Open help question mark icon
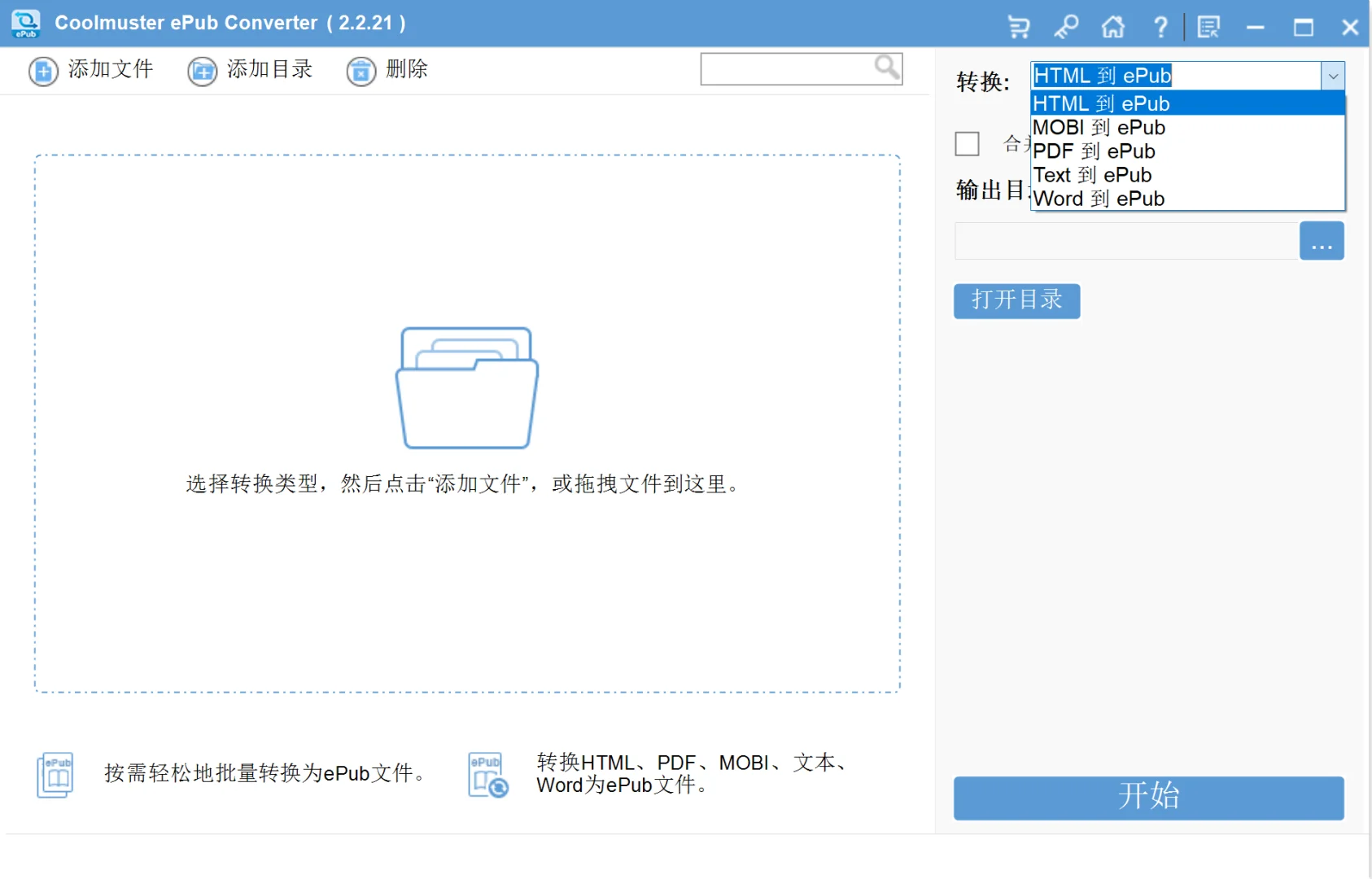 click(x=1161, y=27)
